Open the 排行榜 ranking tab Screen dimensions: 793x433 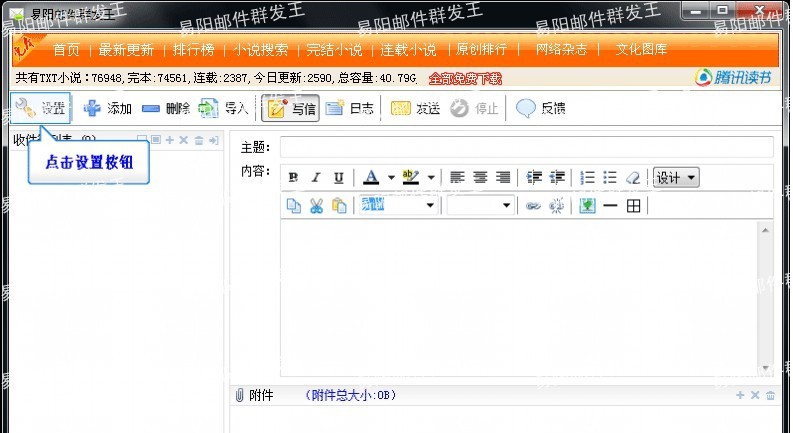[x=194, y=50]
